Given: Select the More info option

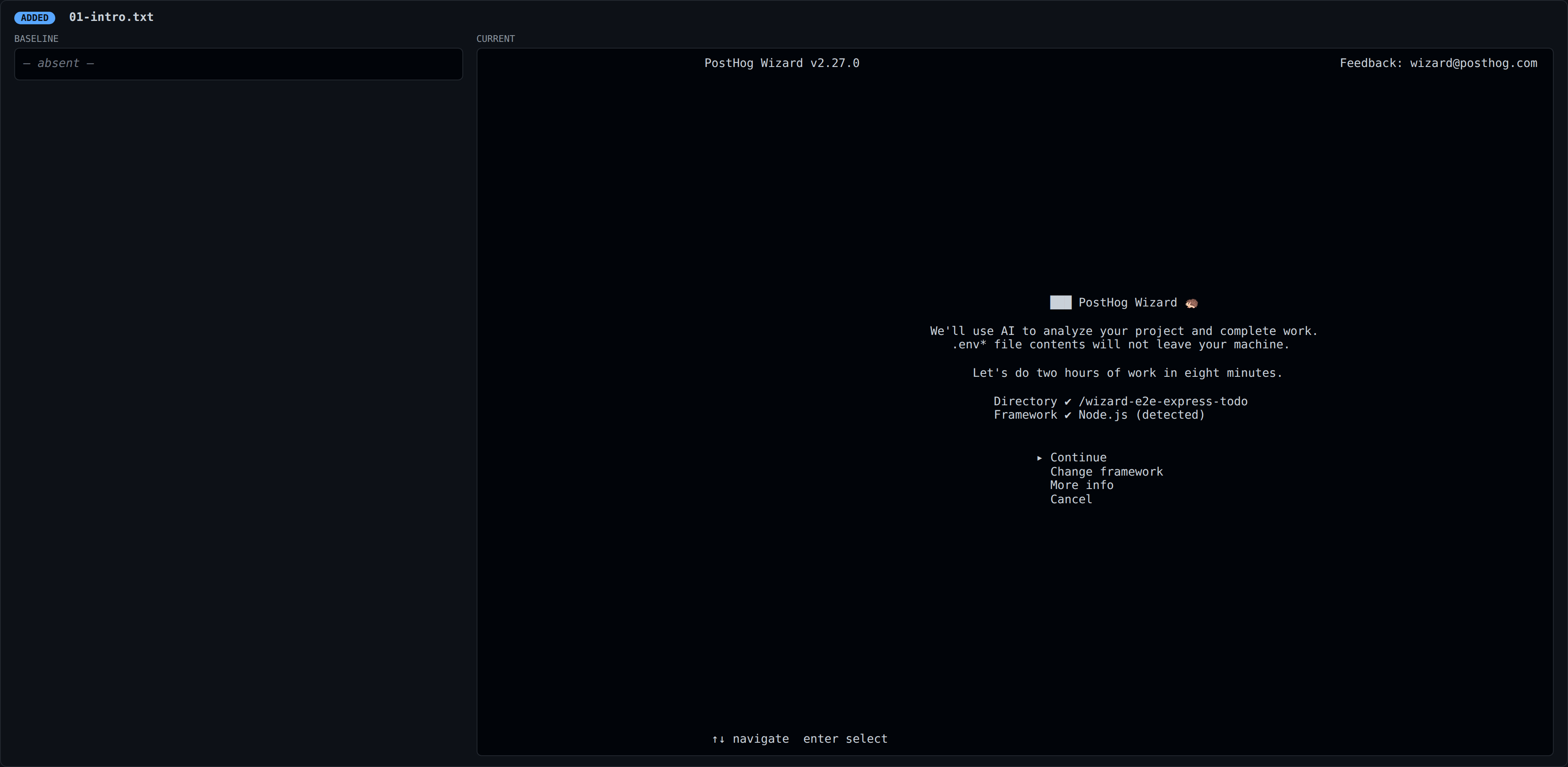Looking at the screenshot, I should tap(1082, 485).
